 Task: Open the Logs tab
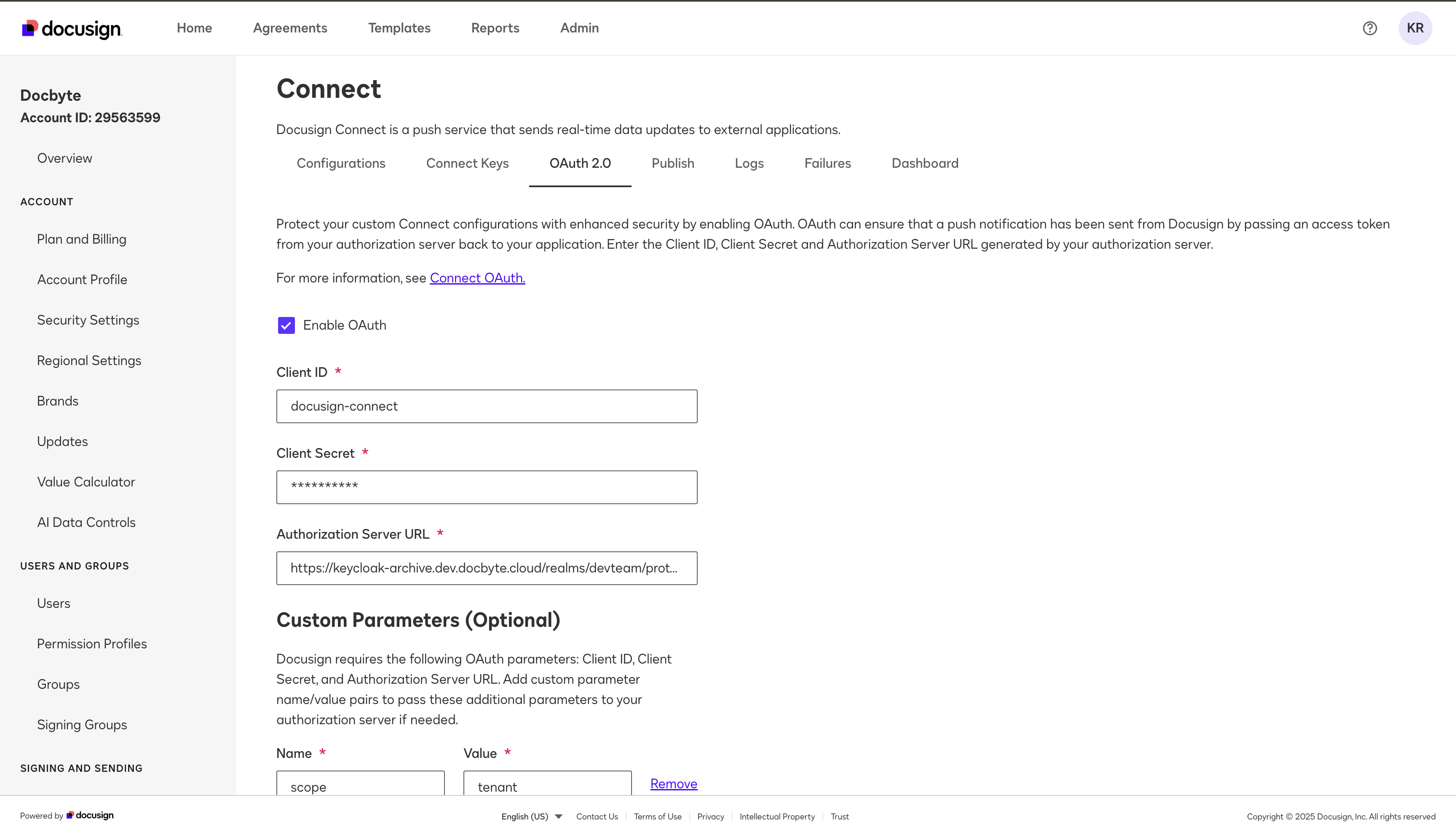[749, 164]
